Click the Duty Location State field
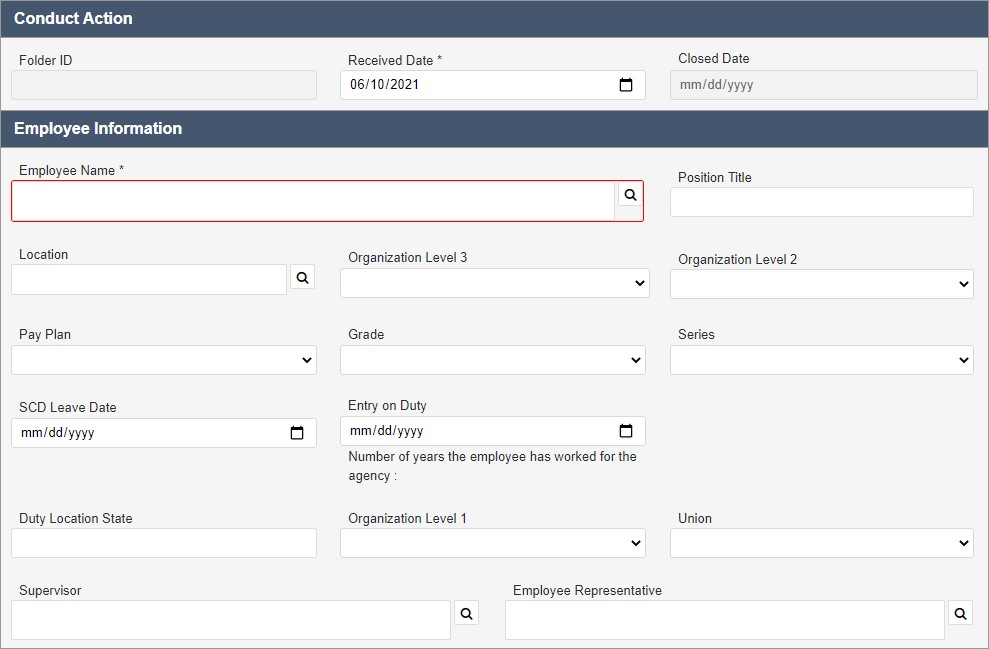Viewport: 989px width, 649px height. coord(164,543)
